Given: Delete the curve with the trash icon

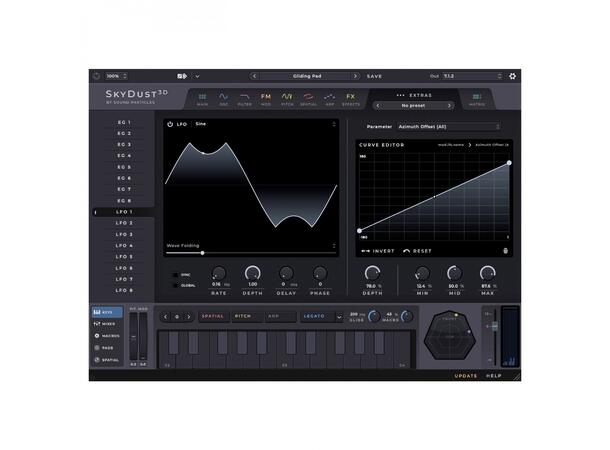Looking at the screenshot, I should point(505,251).
